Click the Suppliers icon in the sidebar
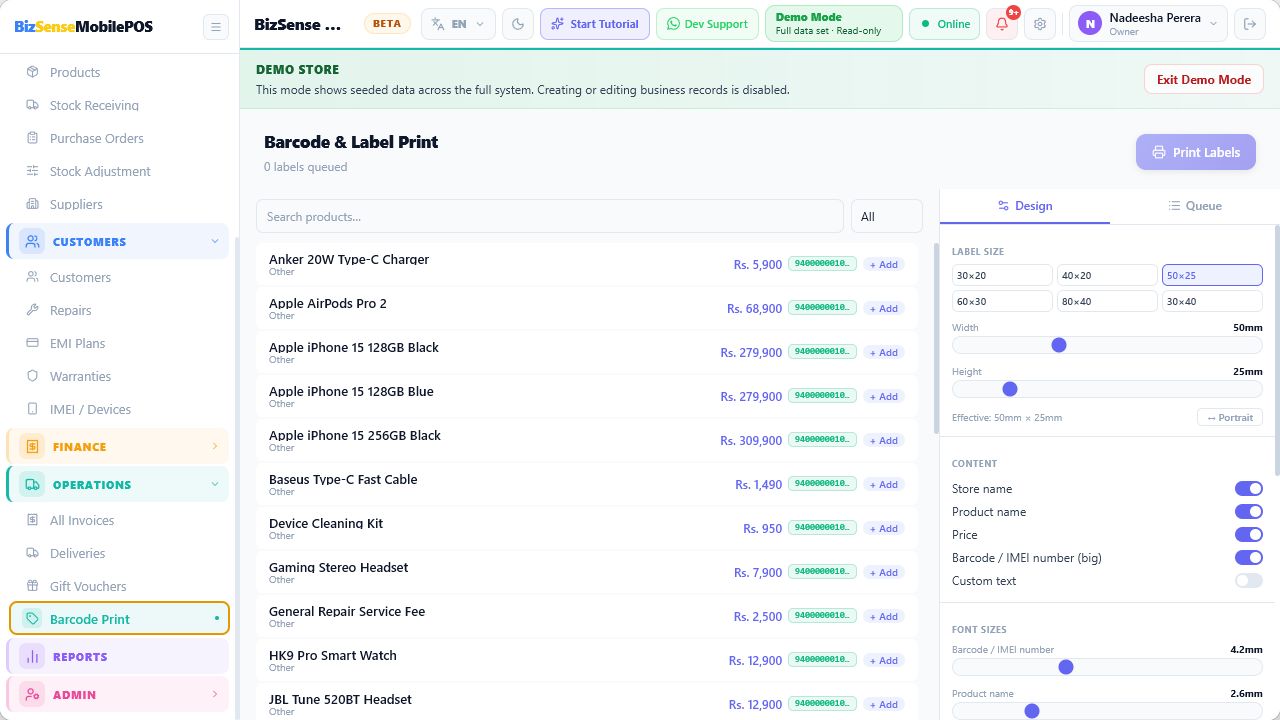This screenshot has height=720, width=1280. 33,204
